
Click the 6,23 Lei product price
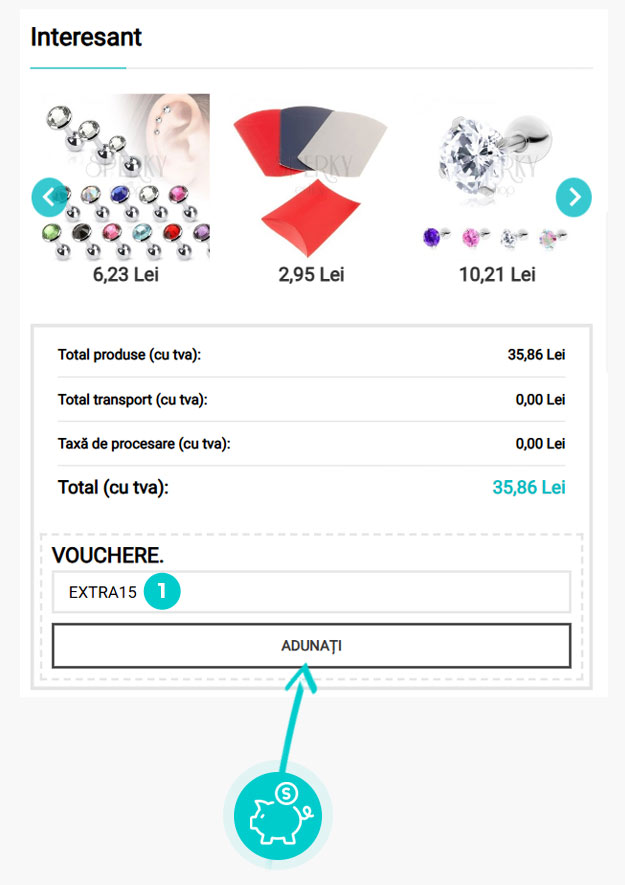[x=126, y=274]
